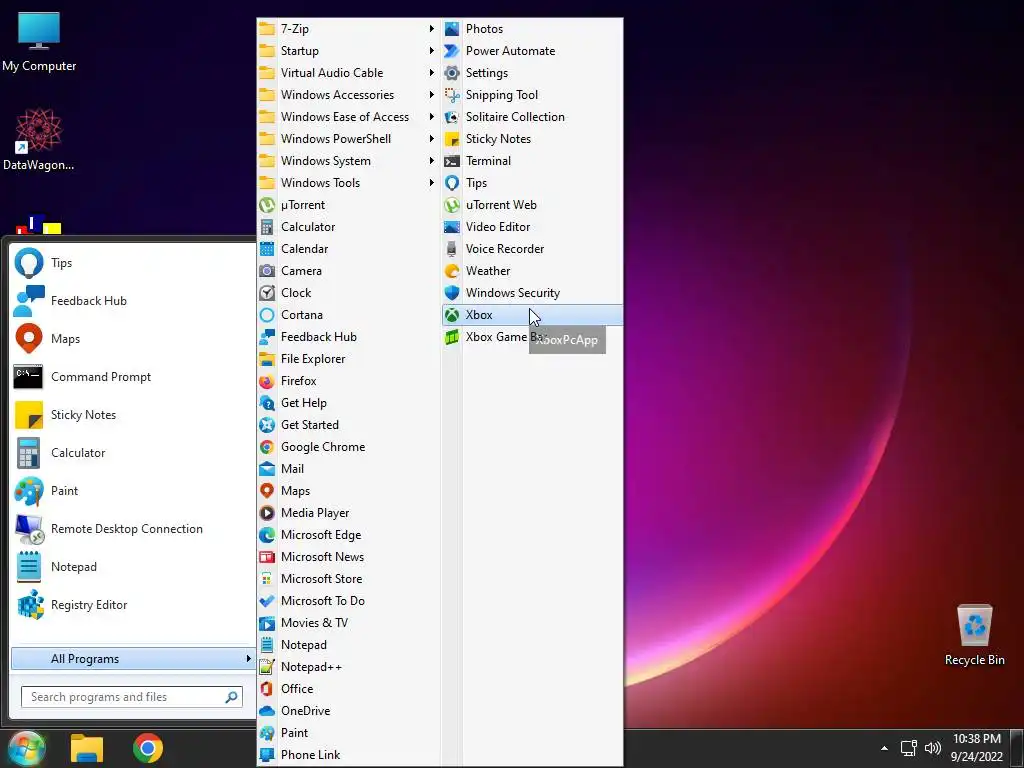Select the My Computer desktop icon
This screenshot has height=768, width=1024.
pyautogui.click(x=39, y=42)
